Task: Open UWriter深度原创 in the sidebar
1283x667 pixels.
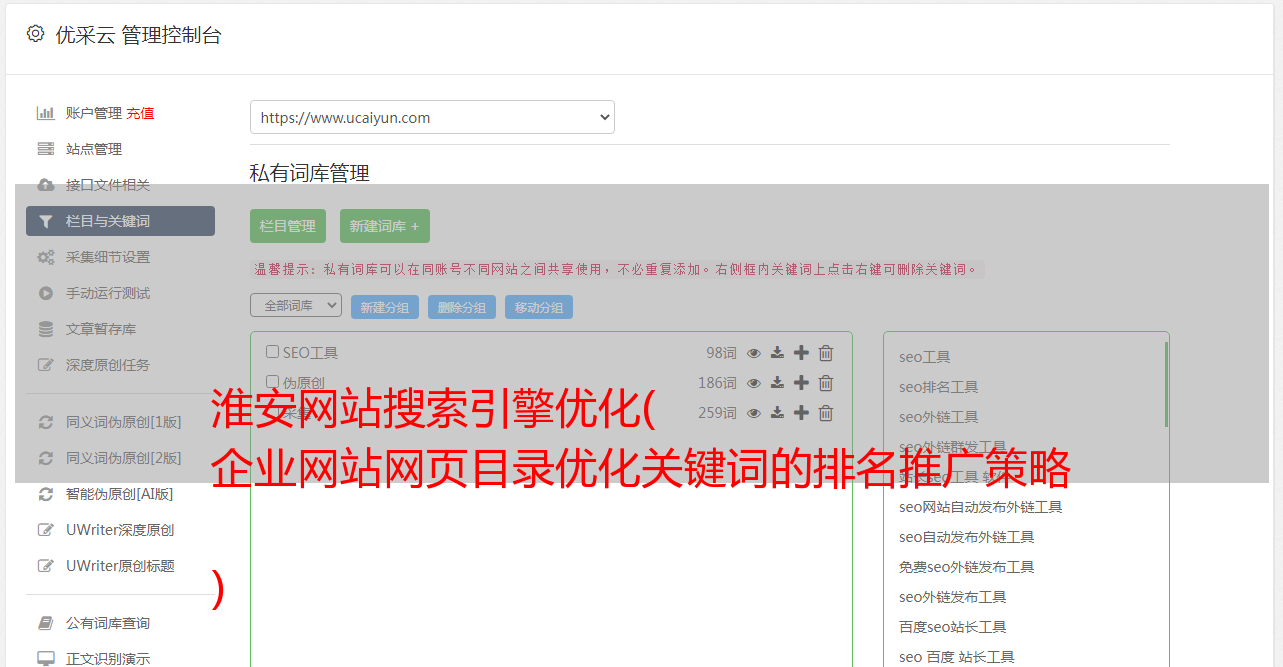Action: (120, 530)
